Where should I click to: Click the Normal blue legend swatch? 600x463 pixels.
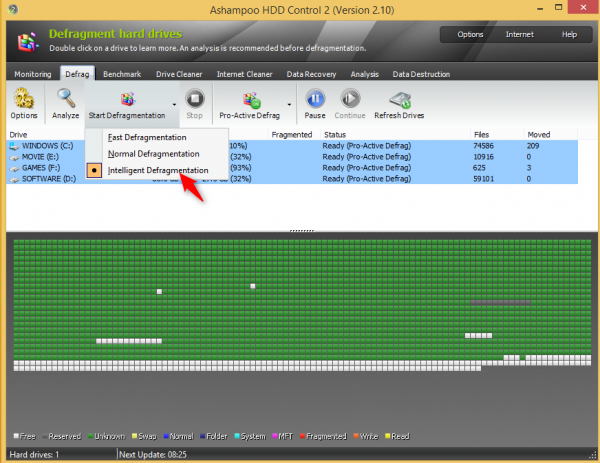166,436
